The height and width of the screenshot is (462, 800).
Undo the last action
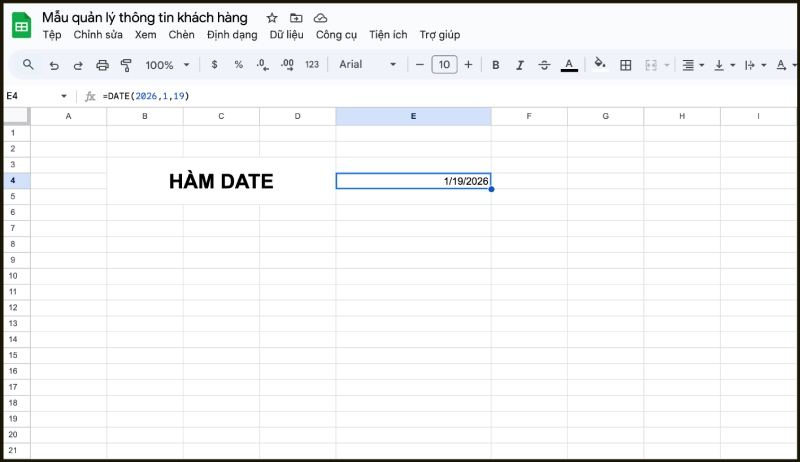[x=54, y=65]
